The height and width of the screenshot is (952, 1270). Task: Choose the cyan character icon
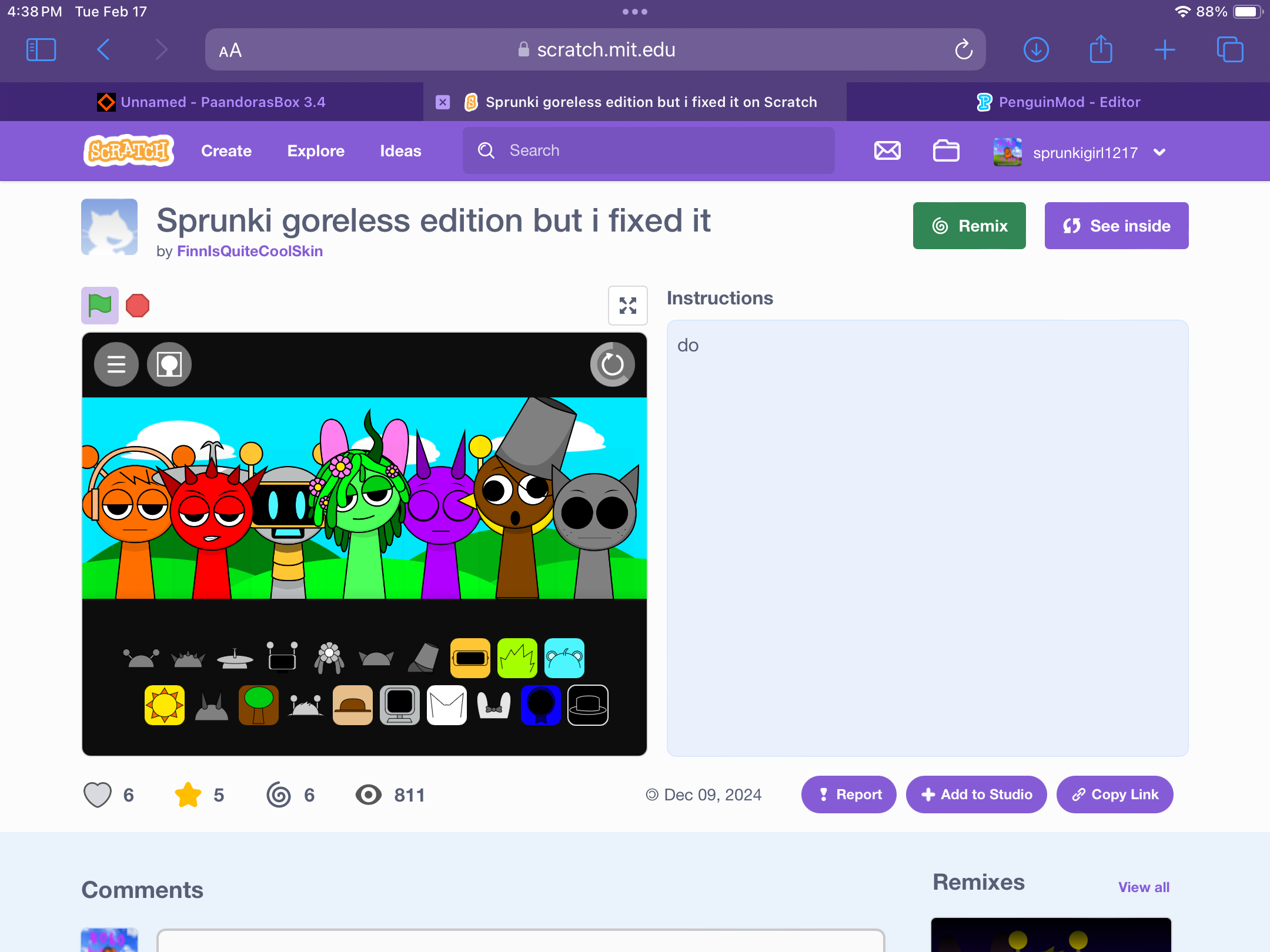564,658
